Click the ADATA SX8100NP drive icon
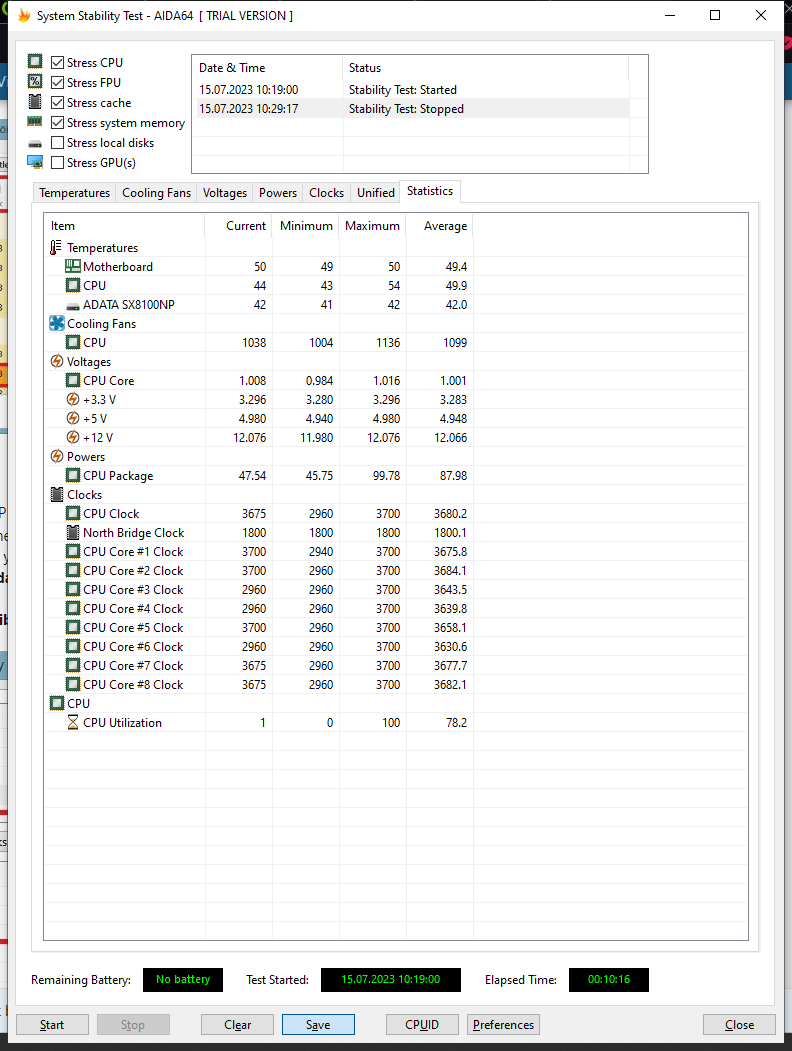 (72, 306)
